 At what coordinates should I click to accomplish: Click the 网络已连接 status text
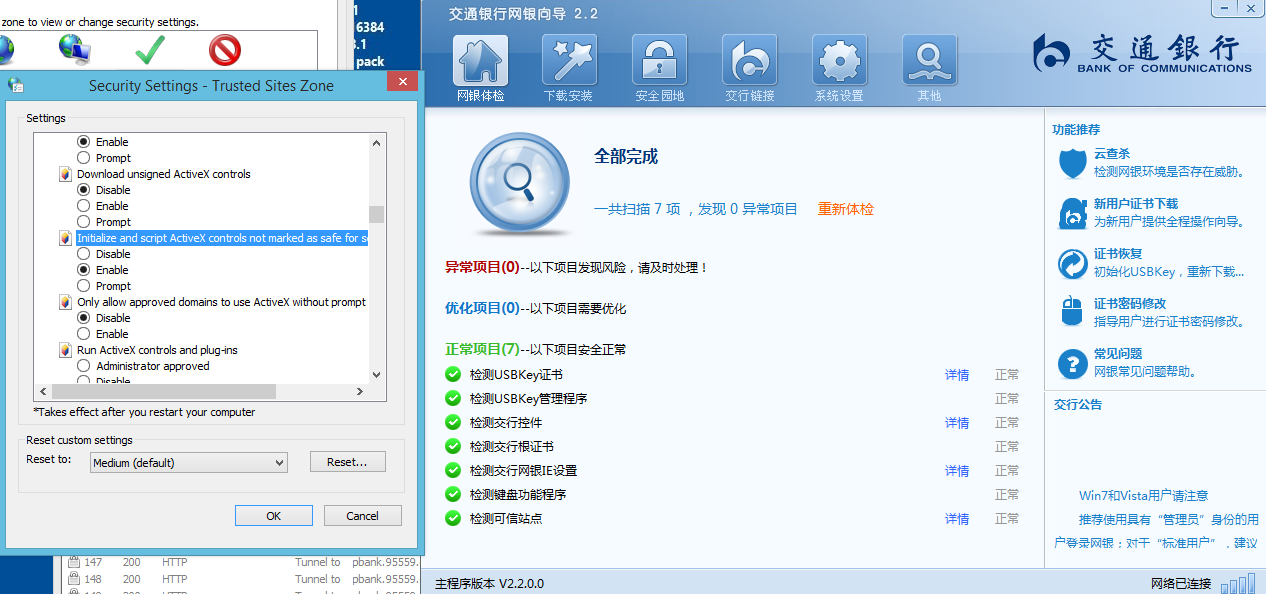[x=1181, y=584]
